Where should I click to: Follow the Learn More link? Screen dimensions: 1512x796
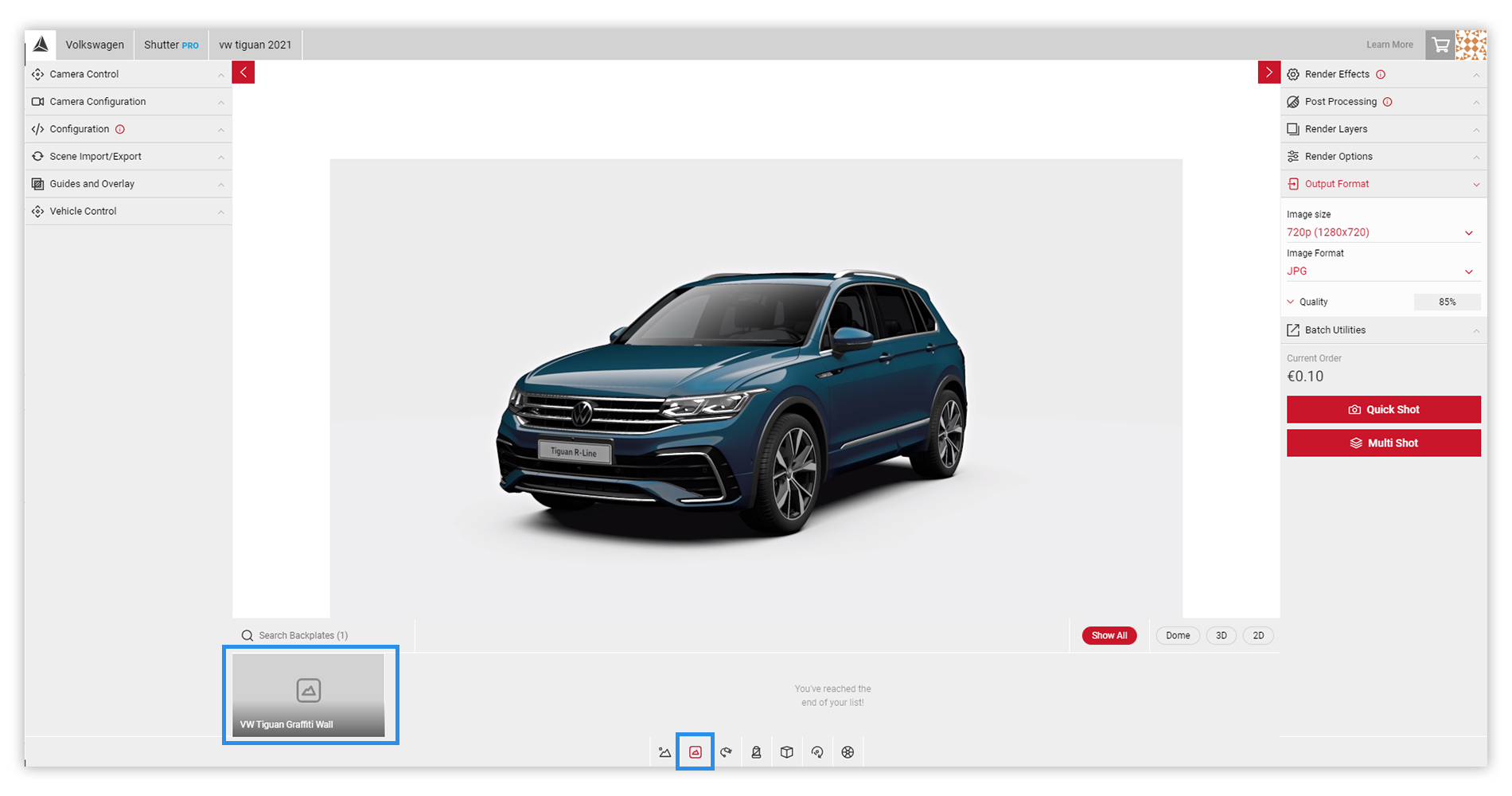(1389, 45)
